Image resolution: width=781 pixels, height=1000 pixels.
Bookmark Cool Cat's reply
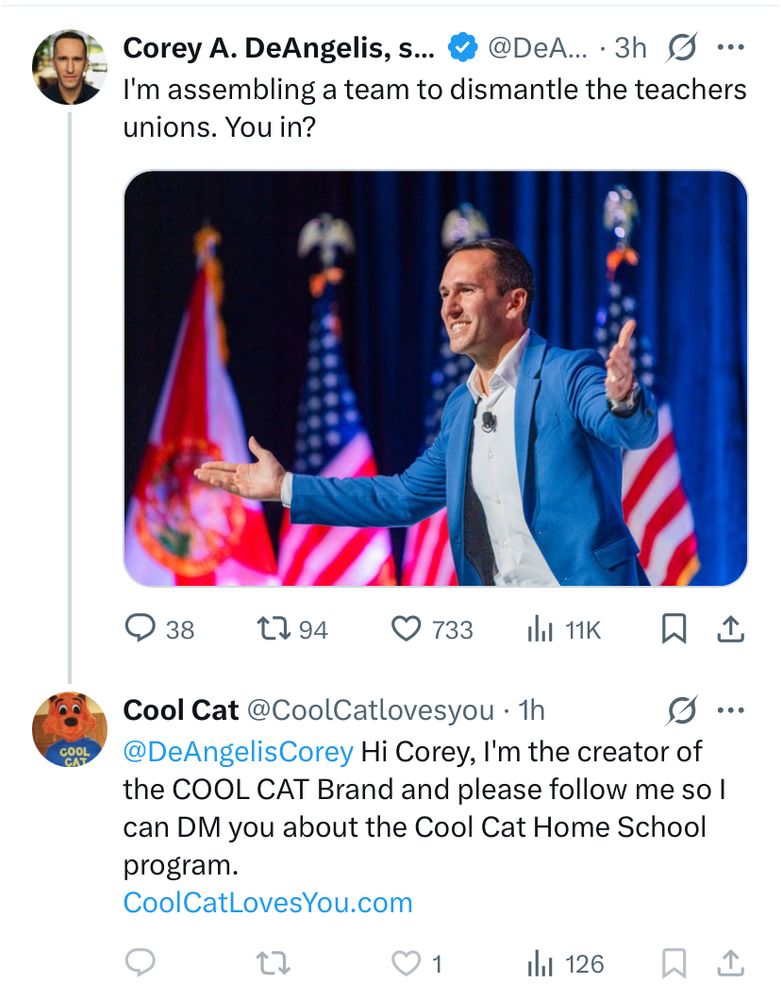click(x=675, y=963)
